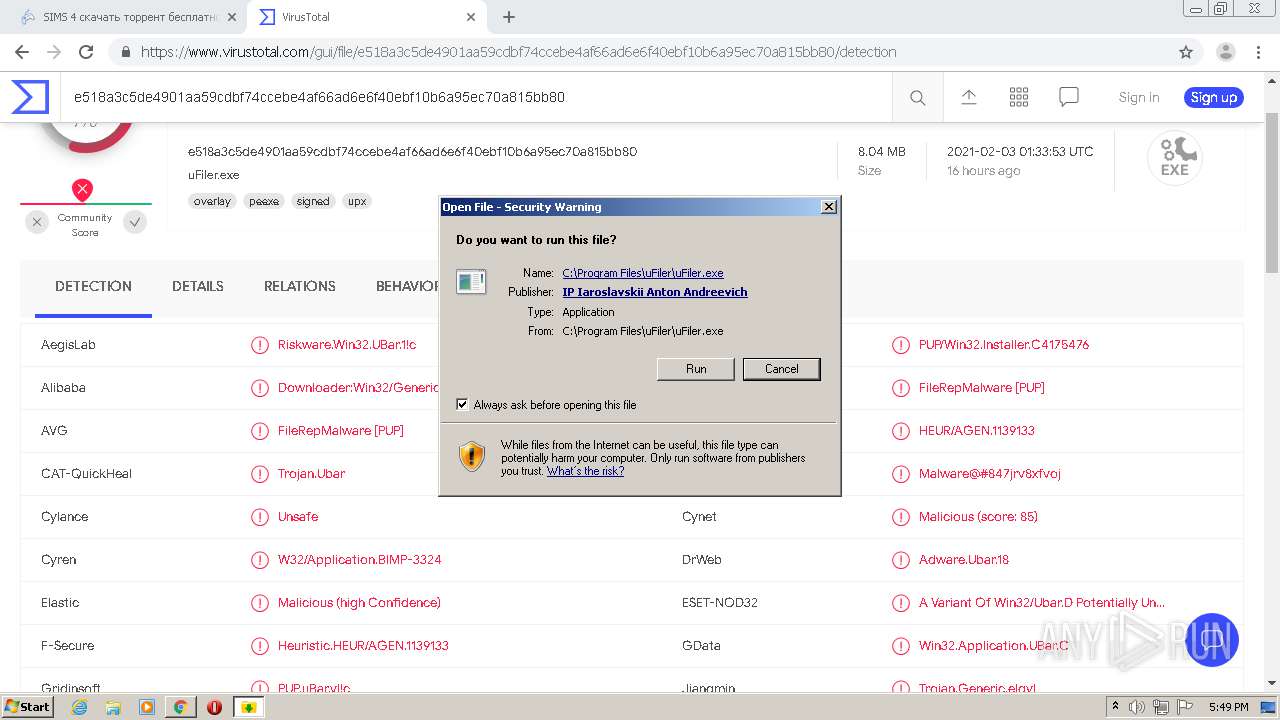
Task: Click the AegisLab detection alert icon
Action: (259, 345)
